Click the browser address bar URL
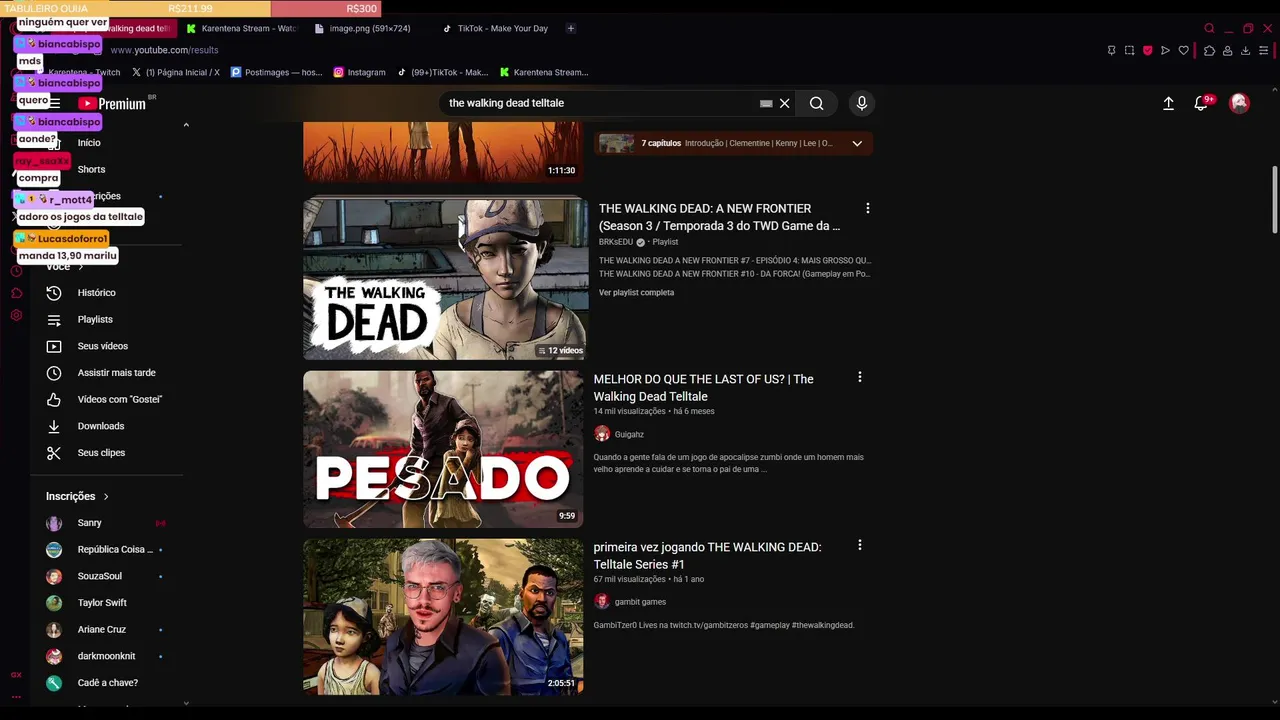This screenshot has width=1280, height=720. pos(164,50)
